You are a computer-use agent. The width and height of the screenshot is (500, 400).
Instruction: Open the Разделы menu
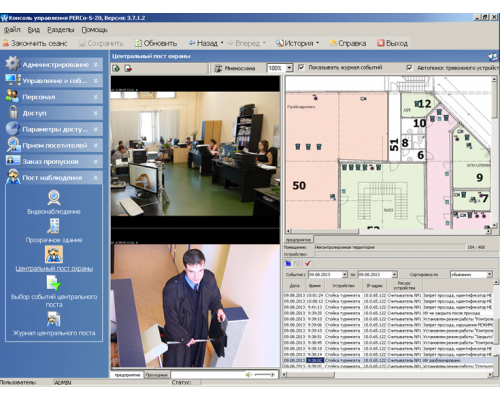[60, 30]
